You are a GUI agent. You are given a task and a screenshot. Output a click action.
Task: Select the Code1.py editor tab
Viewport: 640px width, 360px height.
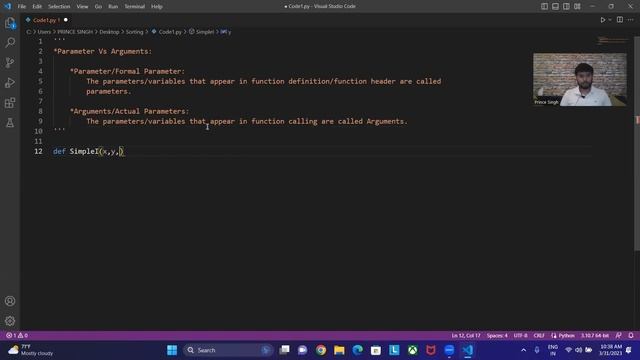(46, 20)
